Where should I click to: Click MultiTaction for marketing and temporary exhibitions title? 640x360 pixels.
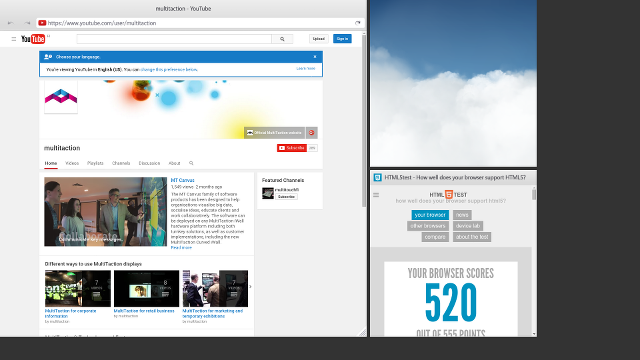click(x=212, y=313)
